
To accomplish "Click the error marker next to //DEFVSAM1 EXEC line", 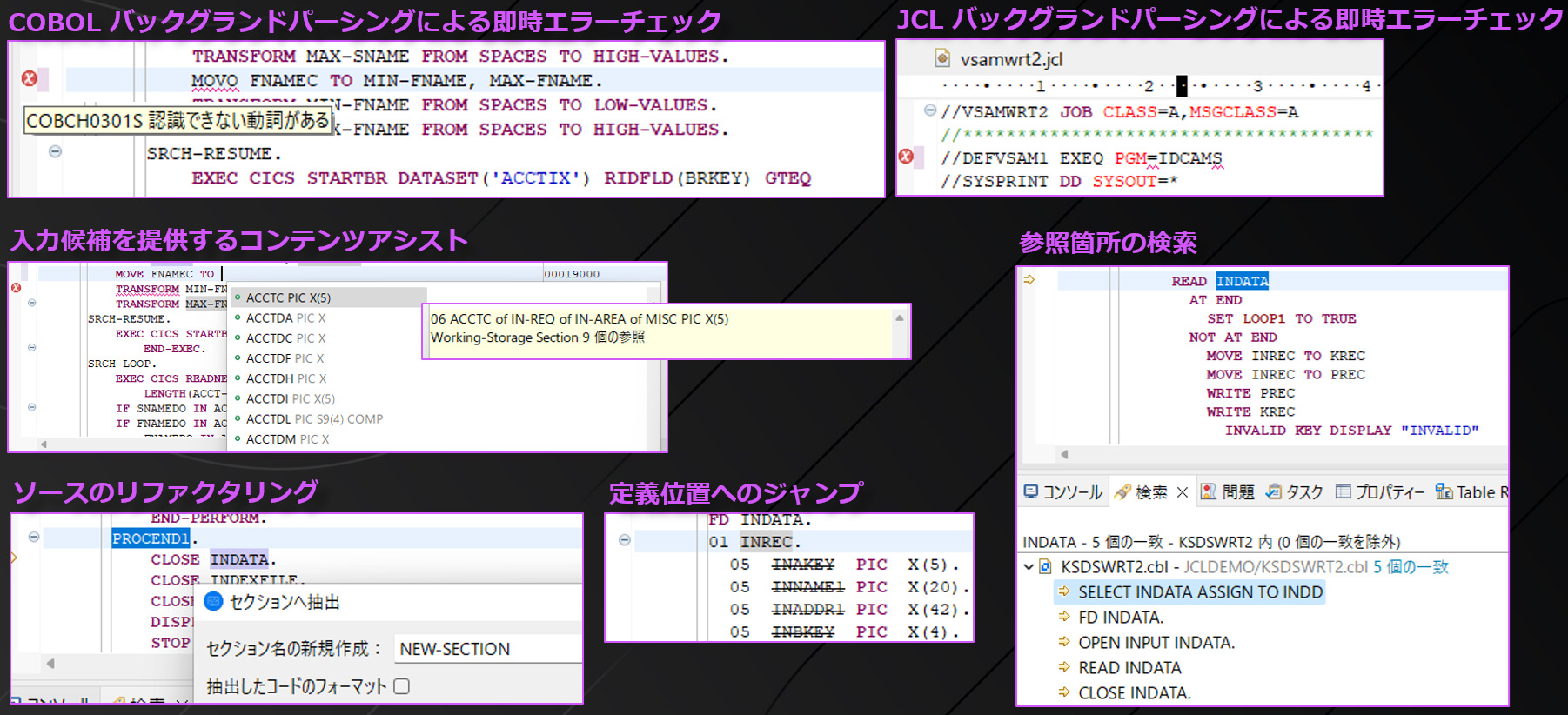I will (x=906, y=157).
